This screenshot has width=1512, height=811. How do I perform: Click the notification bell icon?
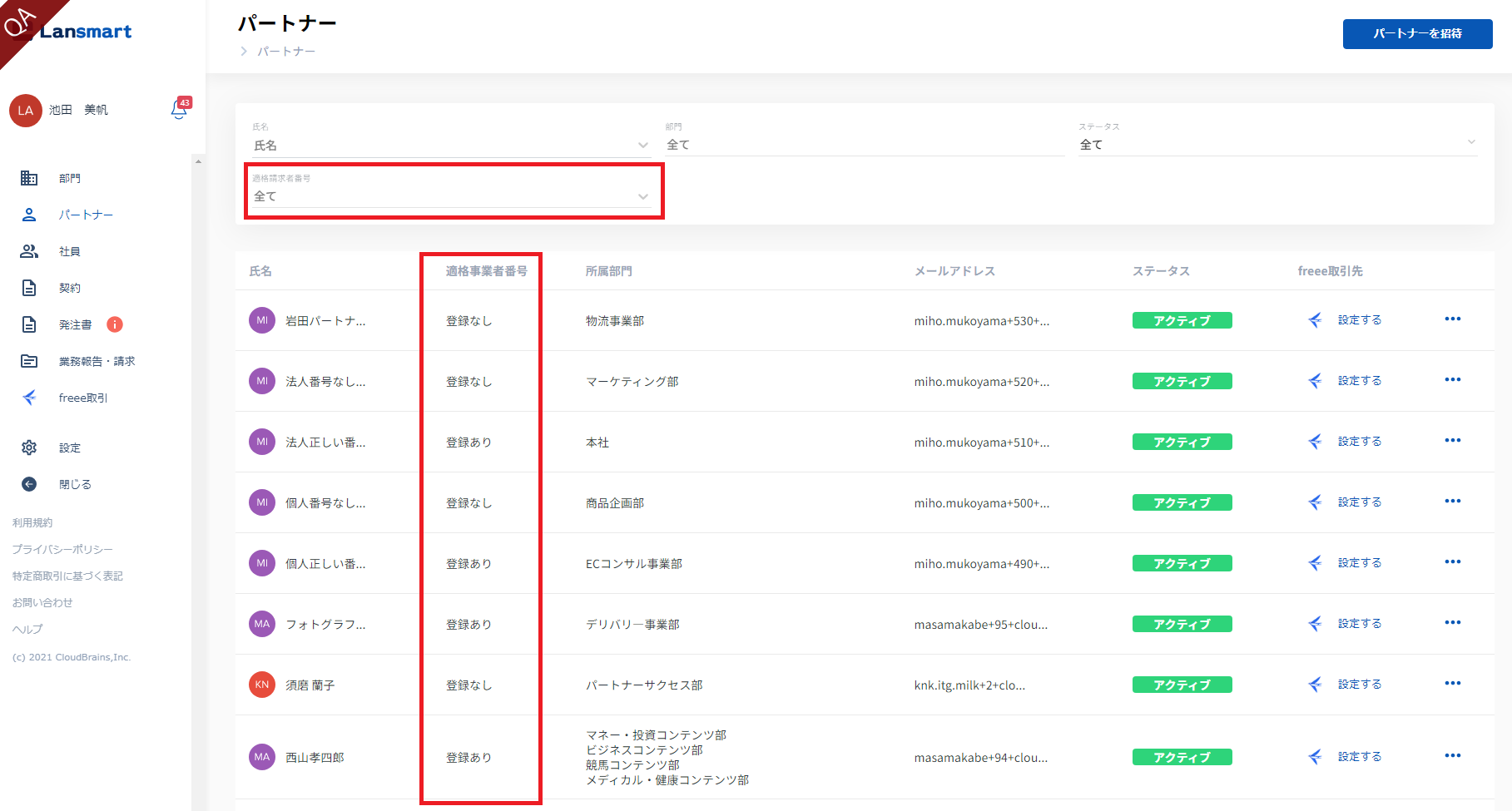179,109
